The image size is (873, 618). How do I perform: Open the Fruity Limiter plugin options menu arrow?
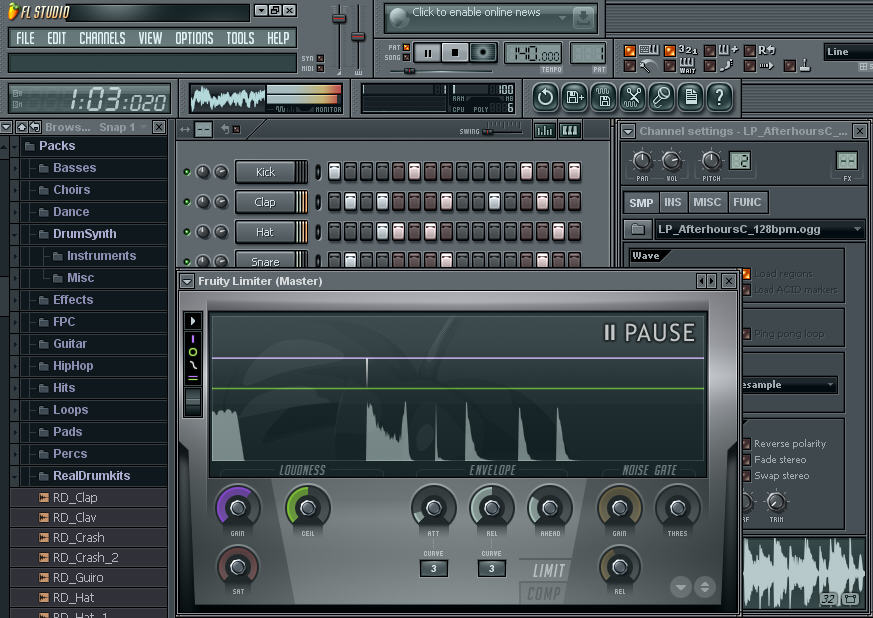point(188,282)
